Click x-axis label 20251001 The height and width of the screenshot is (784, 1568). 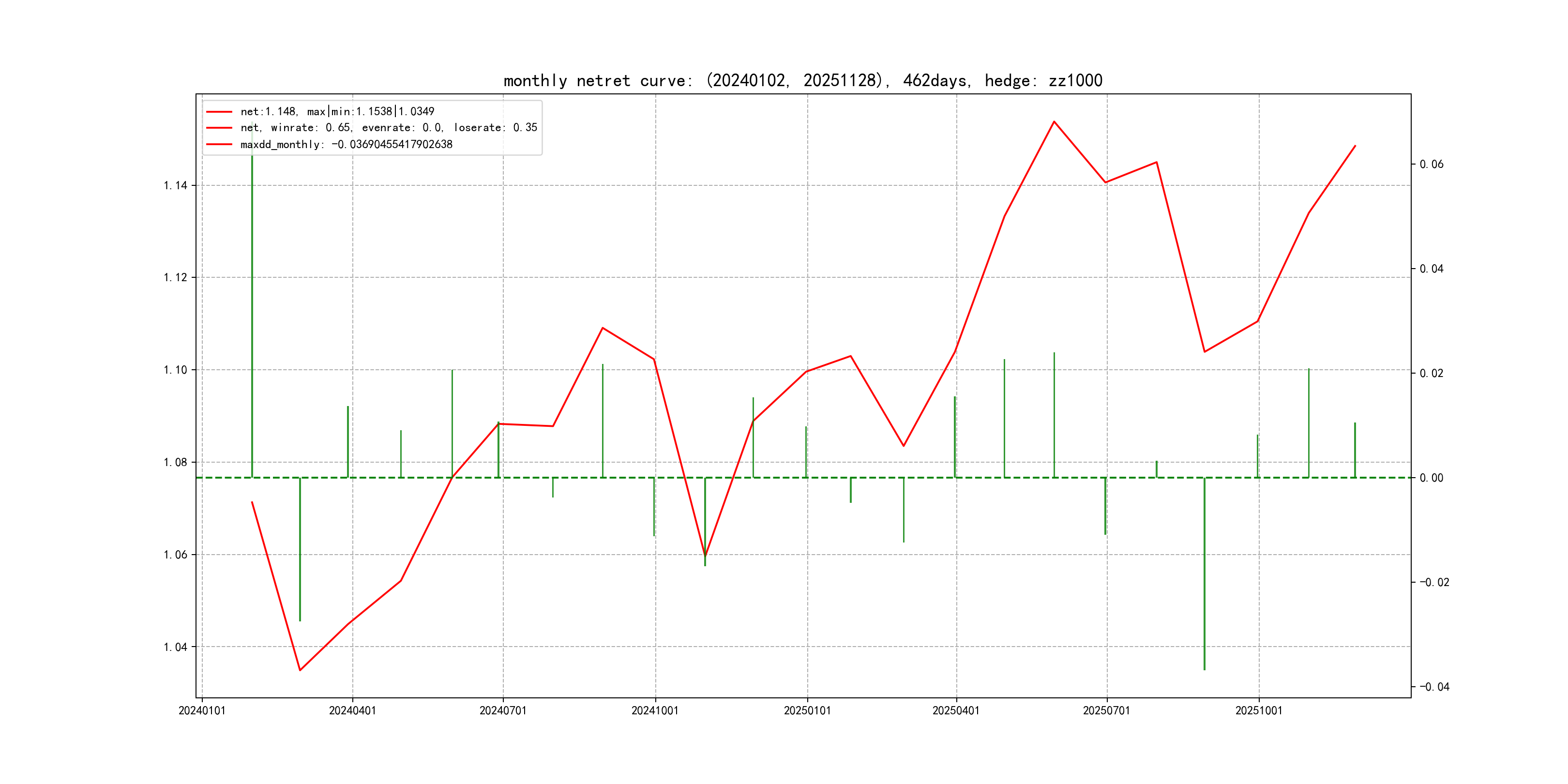[1258, 710]
